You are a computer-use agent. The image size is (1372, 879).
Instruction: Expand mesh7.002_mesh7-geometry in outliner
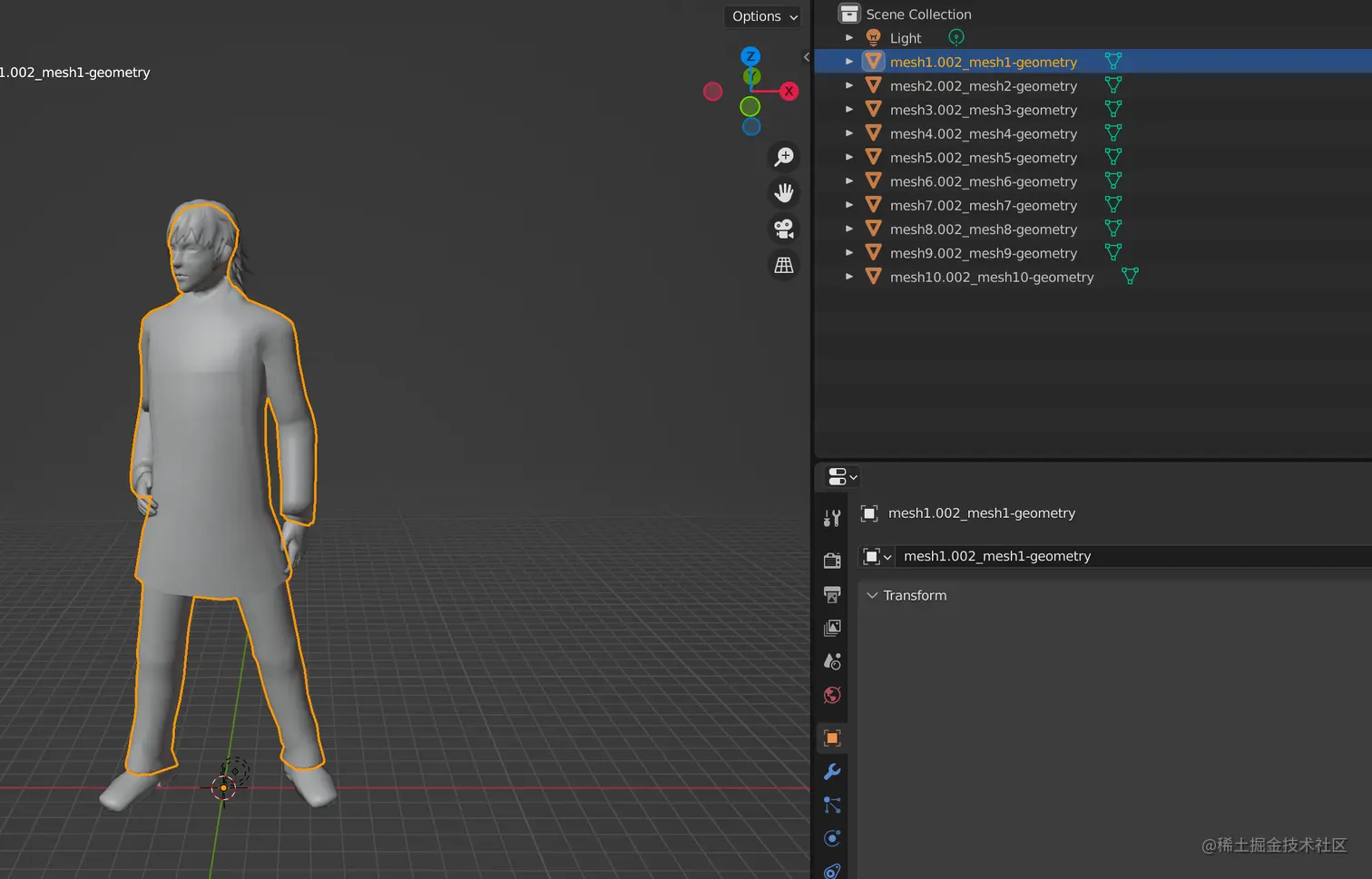[x=849, y=205]
